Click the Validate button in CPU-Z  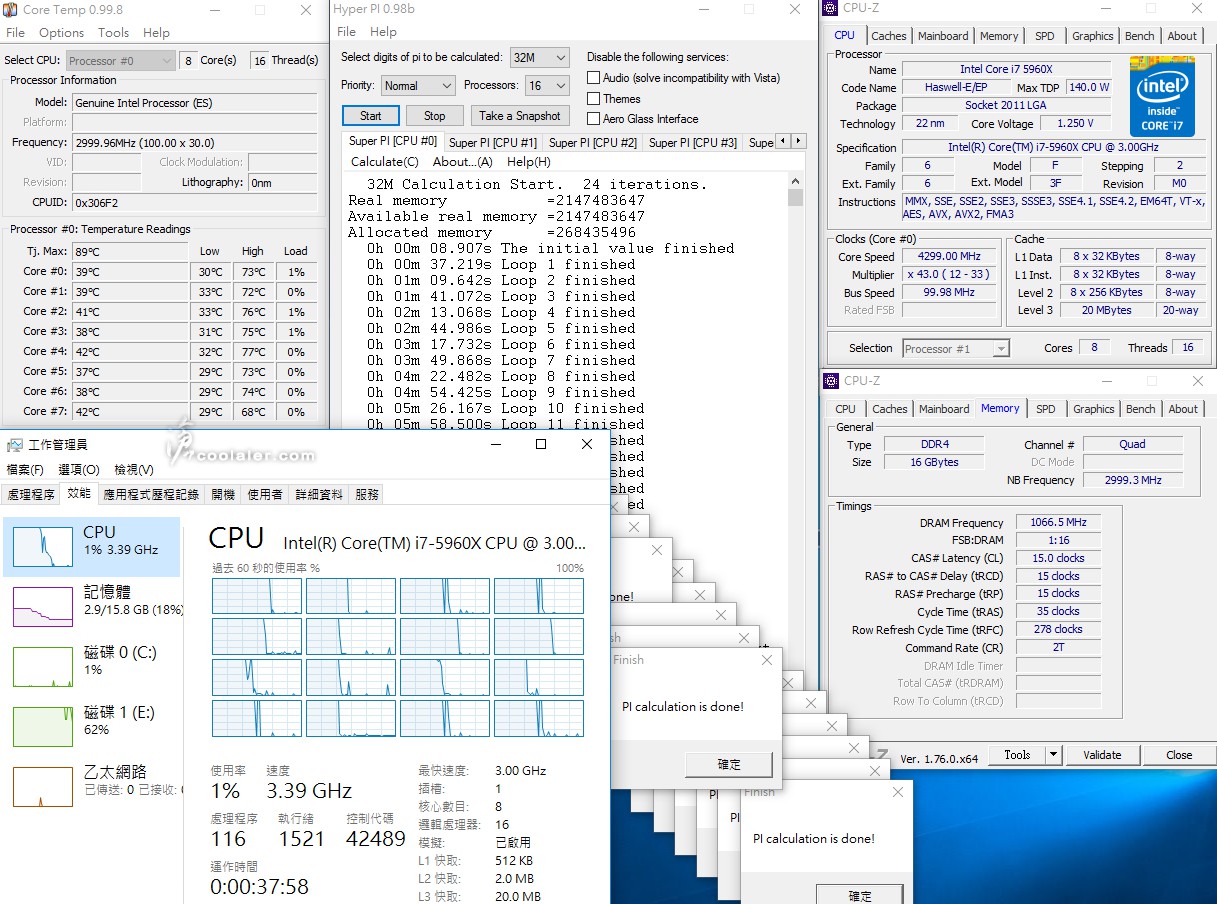pyautogui.click(x=1101, y=755)
